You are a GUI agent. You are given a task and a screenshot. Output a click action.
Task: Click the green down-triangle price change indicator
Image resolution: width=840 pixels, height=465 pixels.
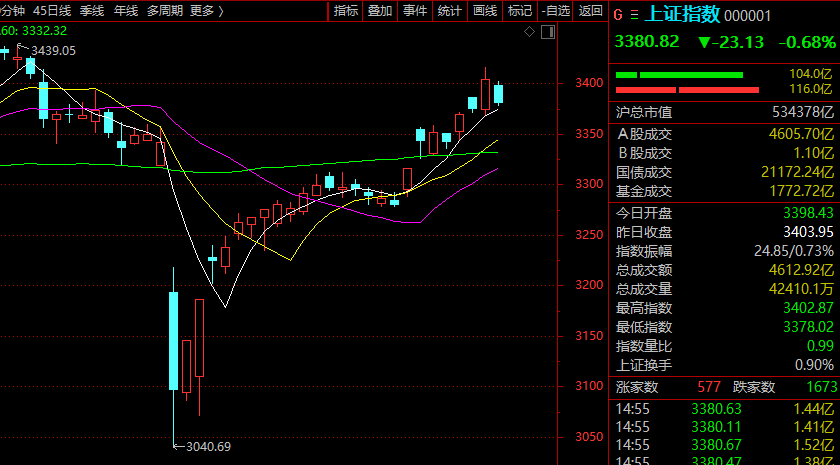pos(704,42)
